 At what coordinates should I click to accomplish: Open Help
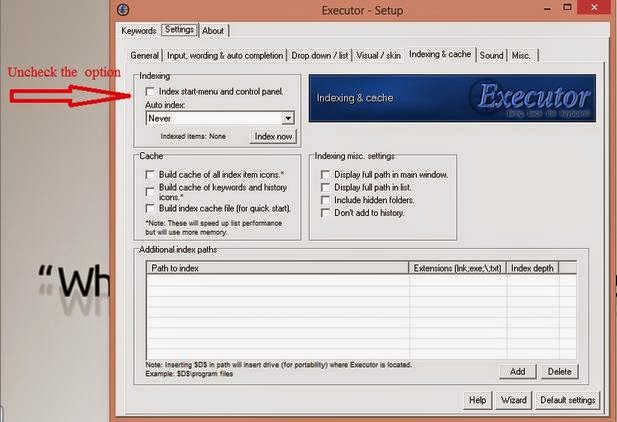(x=477, y=400)
